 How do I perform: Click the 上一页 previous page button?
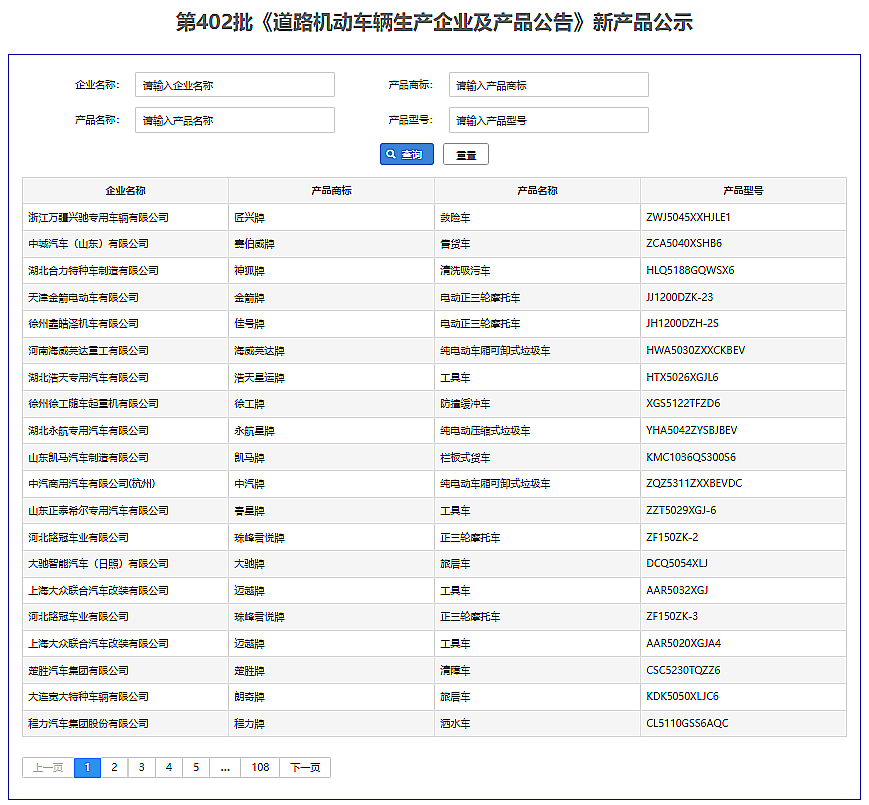point(48,767)
